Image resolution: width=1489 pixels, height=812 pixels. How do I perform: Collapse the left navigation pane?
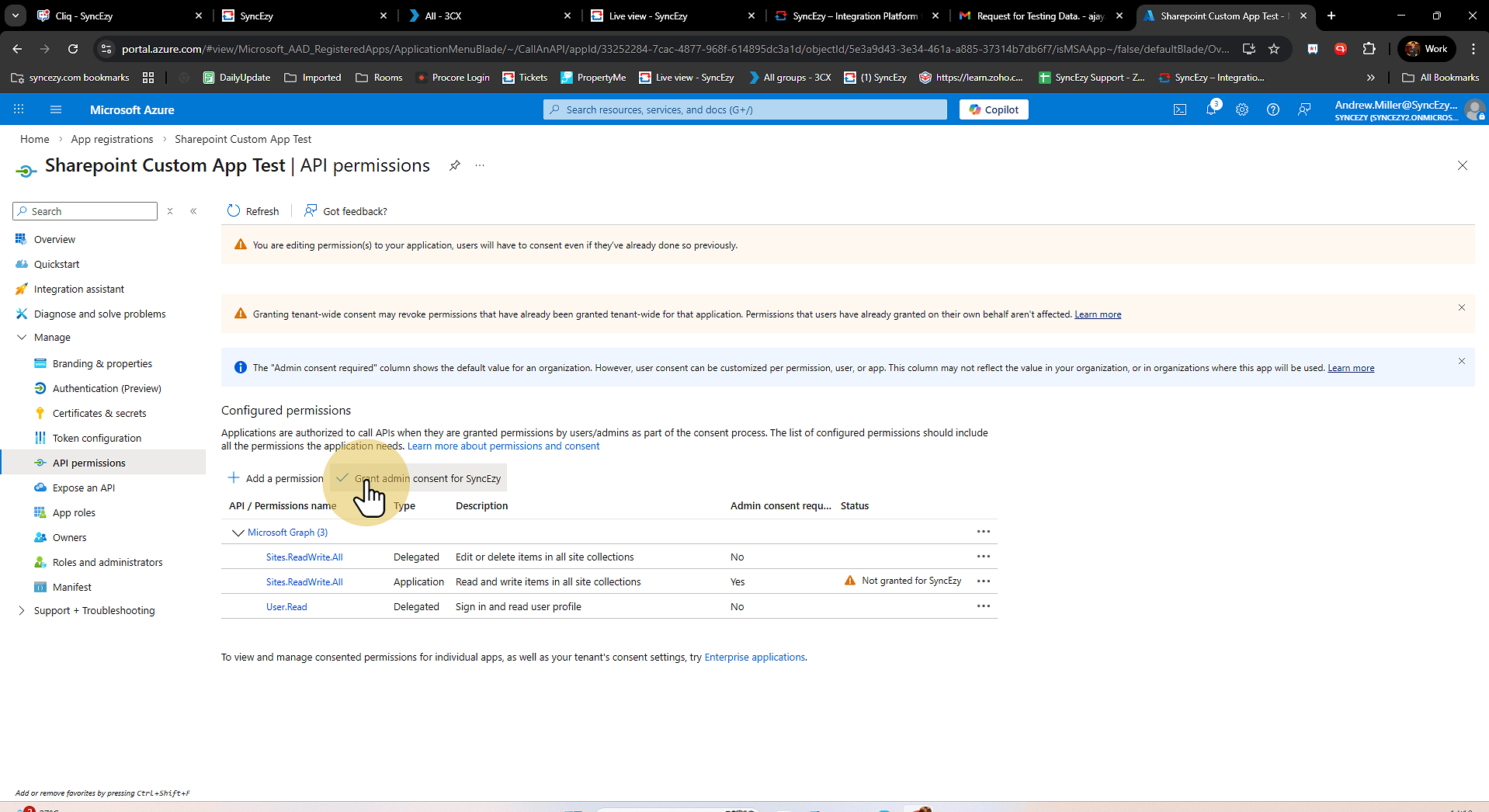point(193,211)
